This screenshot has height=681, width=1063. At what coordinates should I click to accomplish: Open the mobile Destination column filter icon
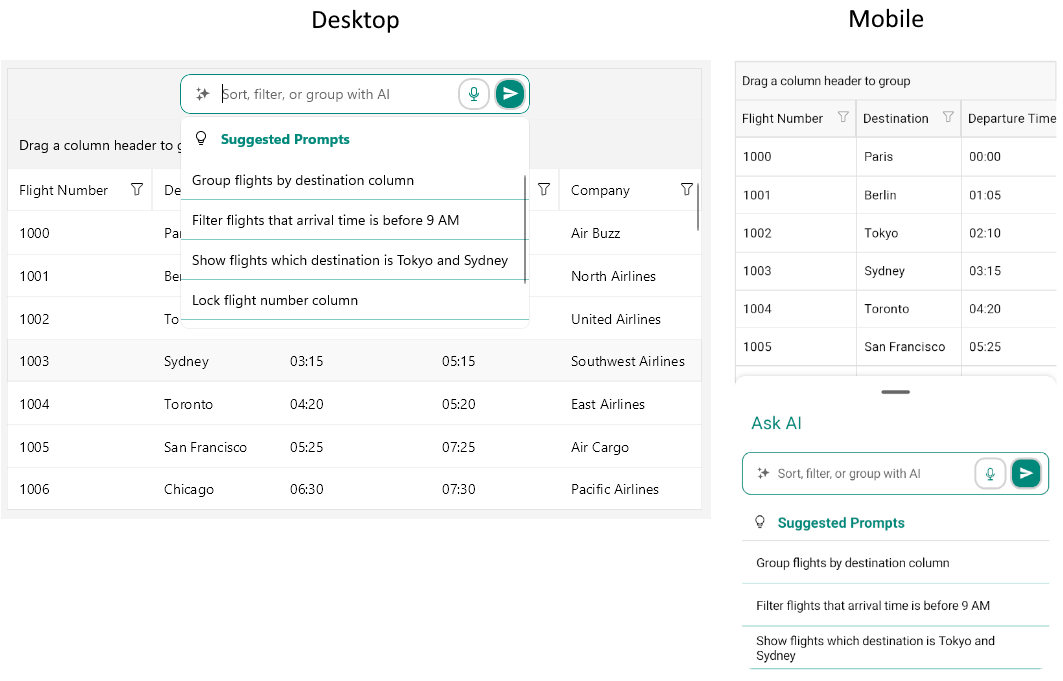pos(947,118)
